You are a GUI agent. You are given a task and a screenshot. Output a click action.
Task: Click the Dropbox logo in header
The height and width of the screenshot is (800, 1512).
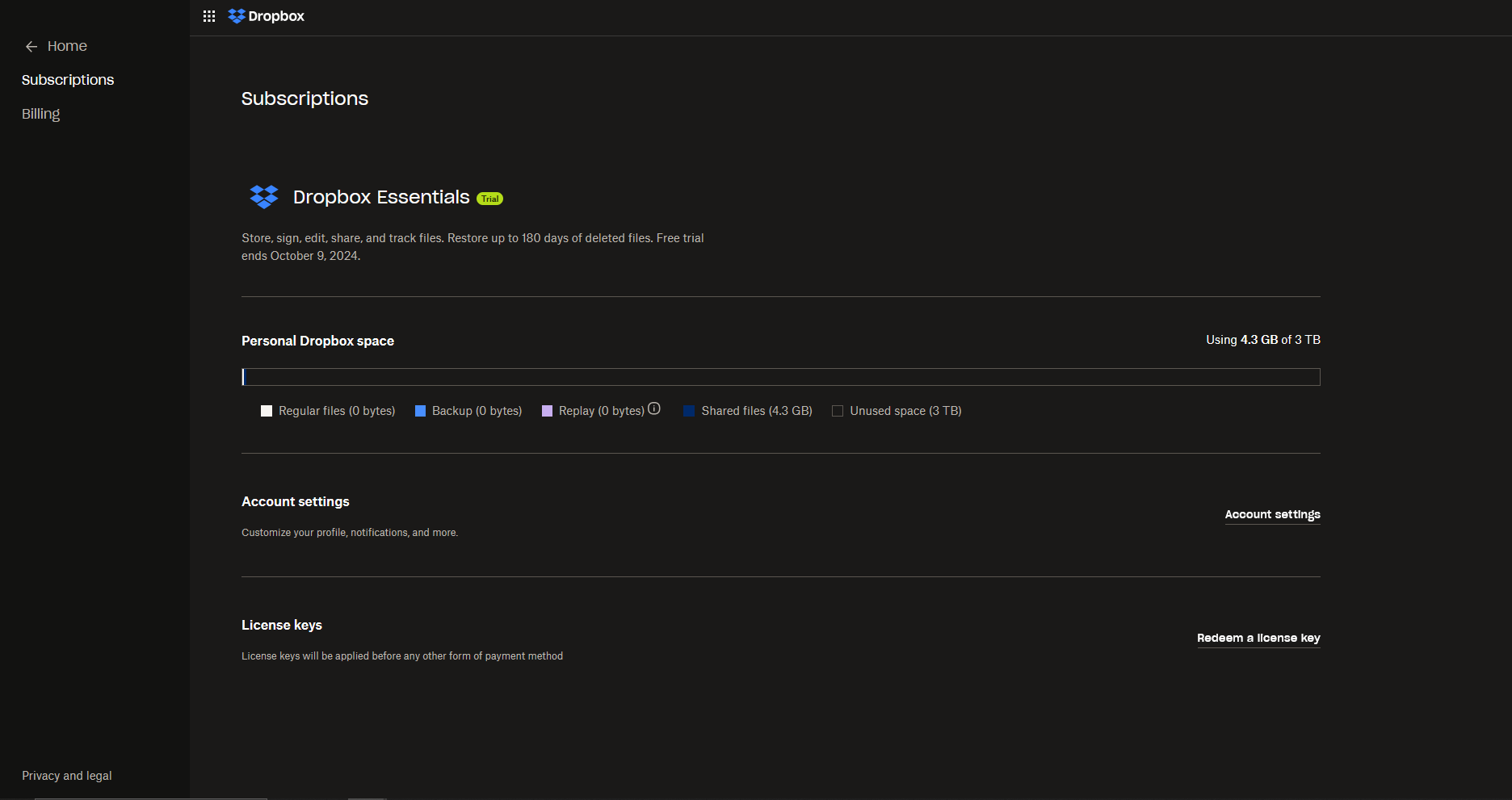tap(267, 16)
